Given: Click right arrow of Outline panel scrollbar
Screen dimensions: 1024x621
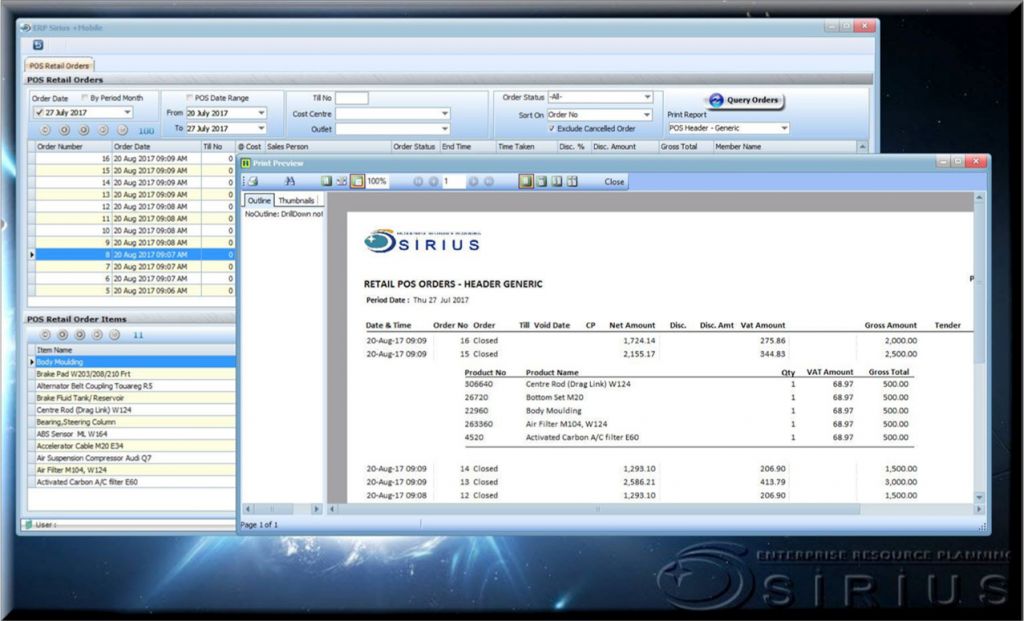Looking at the screenshot, I should tap(317, 509).
